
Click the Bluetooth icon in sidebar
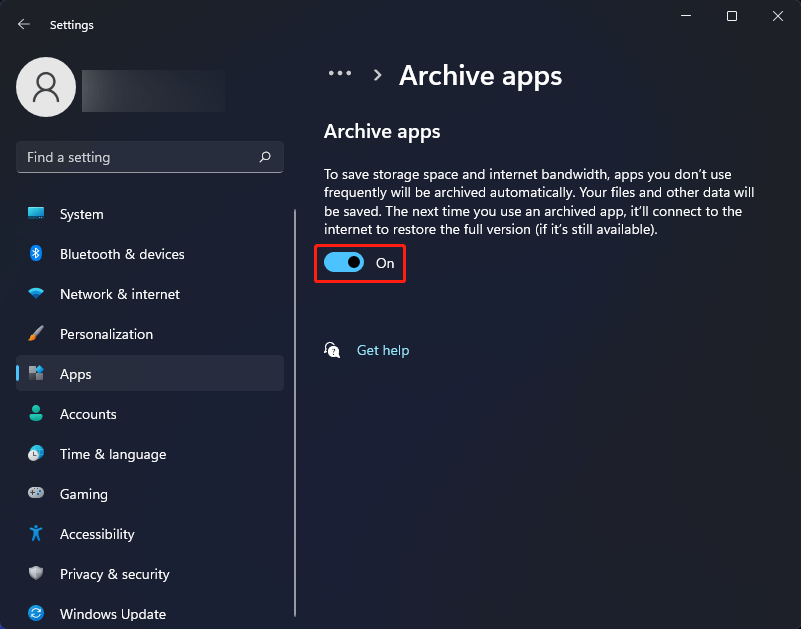click(36, 253)
